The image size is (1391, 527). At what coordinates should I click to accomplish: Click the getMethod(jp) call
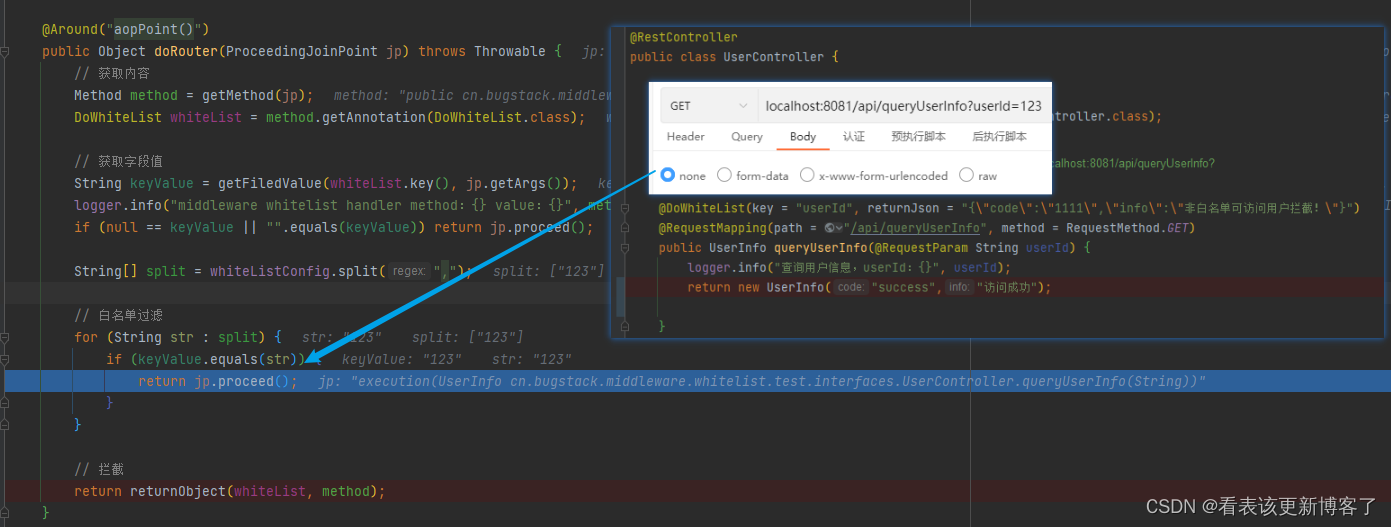coord(258,95)
